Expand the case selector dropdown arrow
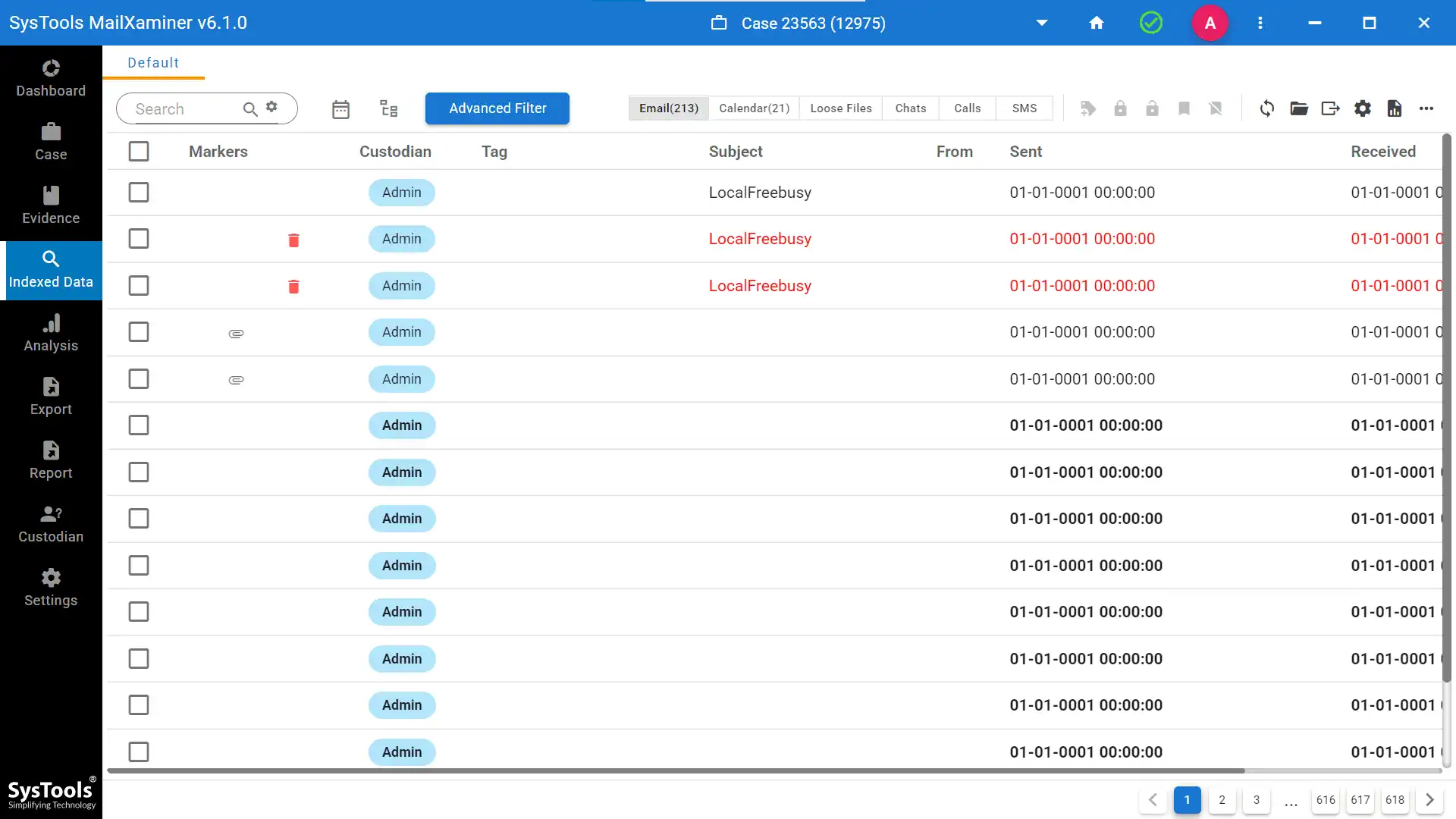 (x=1042, y=23)
